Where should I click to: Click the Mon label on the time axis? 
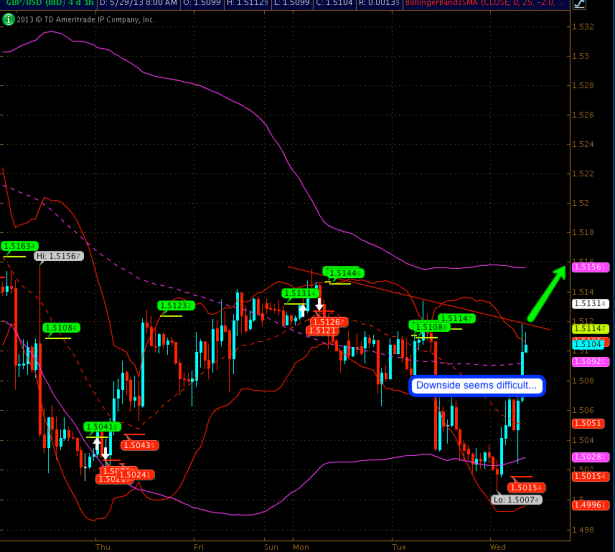click(x=301, y=547)
